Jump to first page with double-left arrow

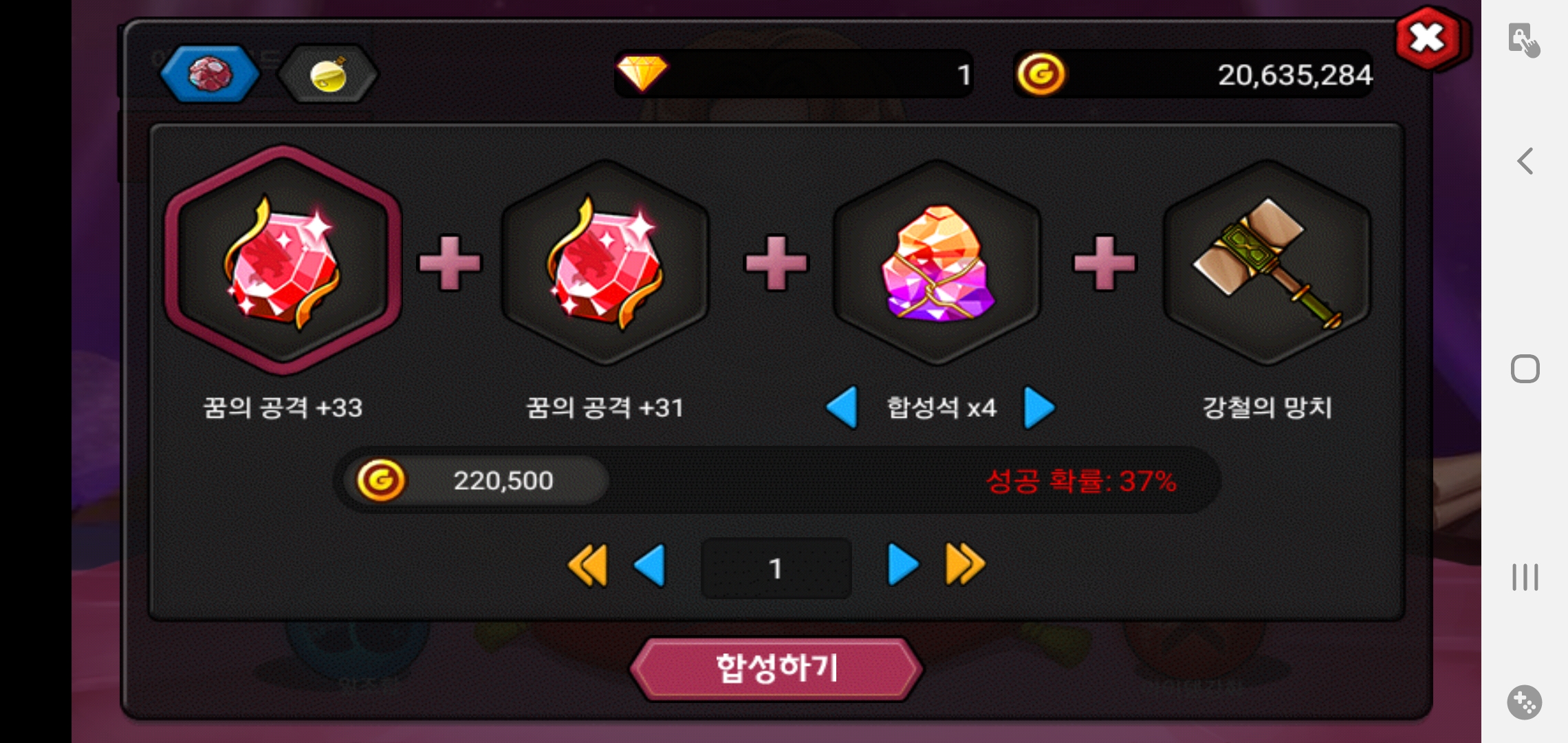pyautogui.click(x=588, y=566)
